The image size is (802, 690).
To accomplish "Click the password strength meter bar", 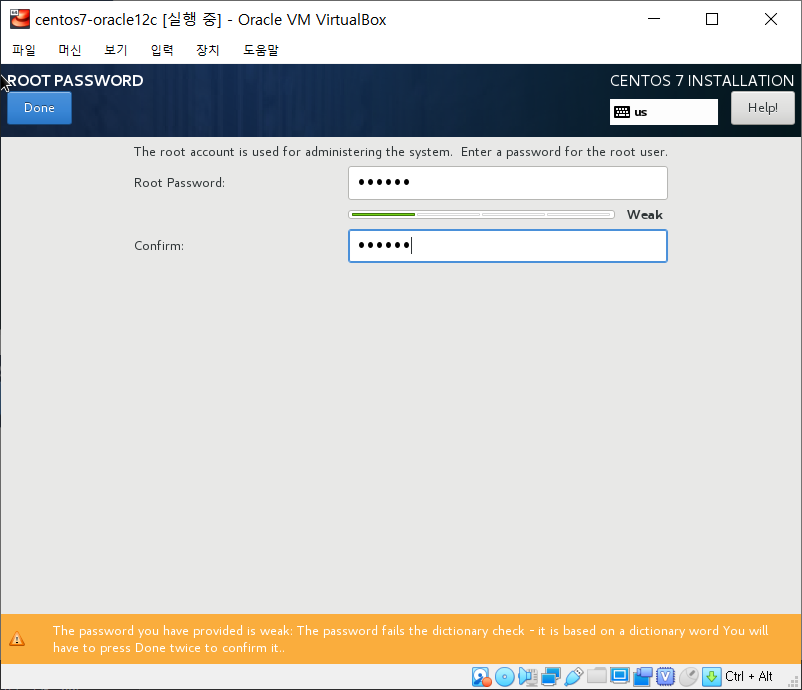I will pos(481,214).
